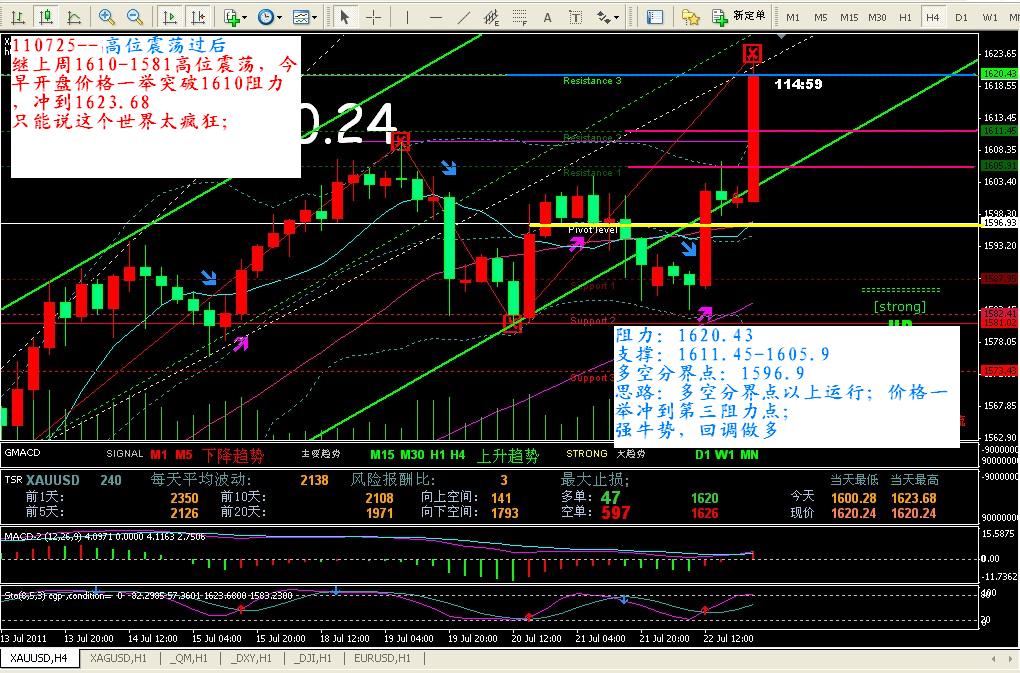Image resolution: width=1020 pixels, height=673 pixels.
Task: Select the arrows drawing tool
Action: click(603, 17)
